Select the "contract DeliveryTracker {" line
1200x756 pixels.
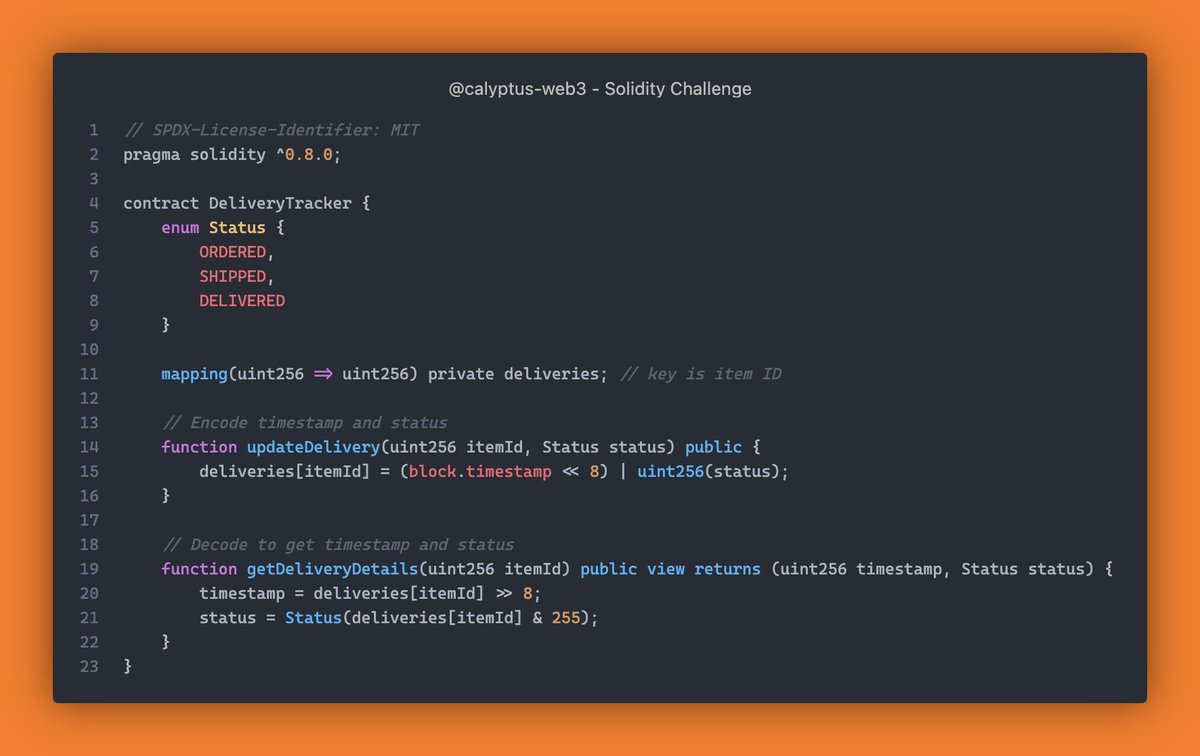pos(247,203)
